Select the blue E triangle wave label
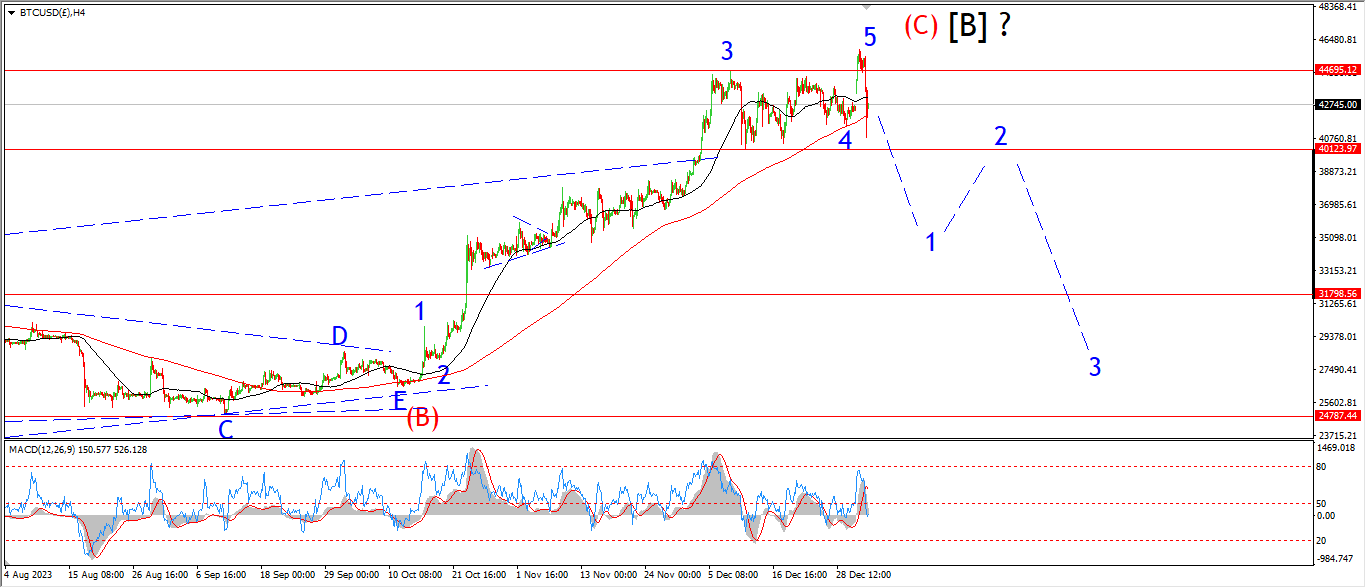 pyautogui.click(x=399, y=401)
